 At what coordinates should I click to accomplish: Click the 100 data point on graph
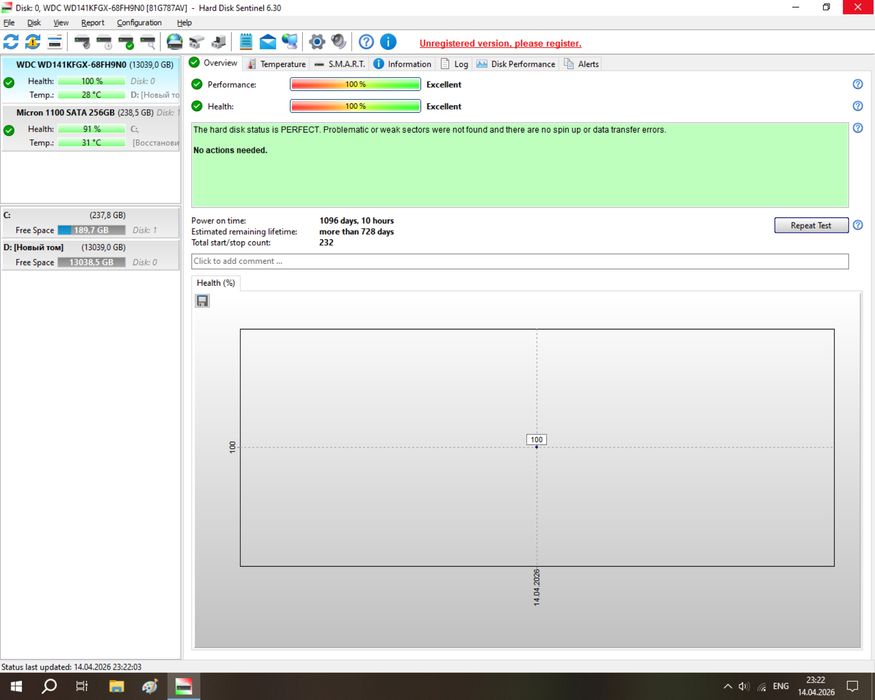tap(536, 447)
